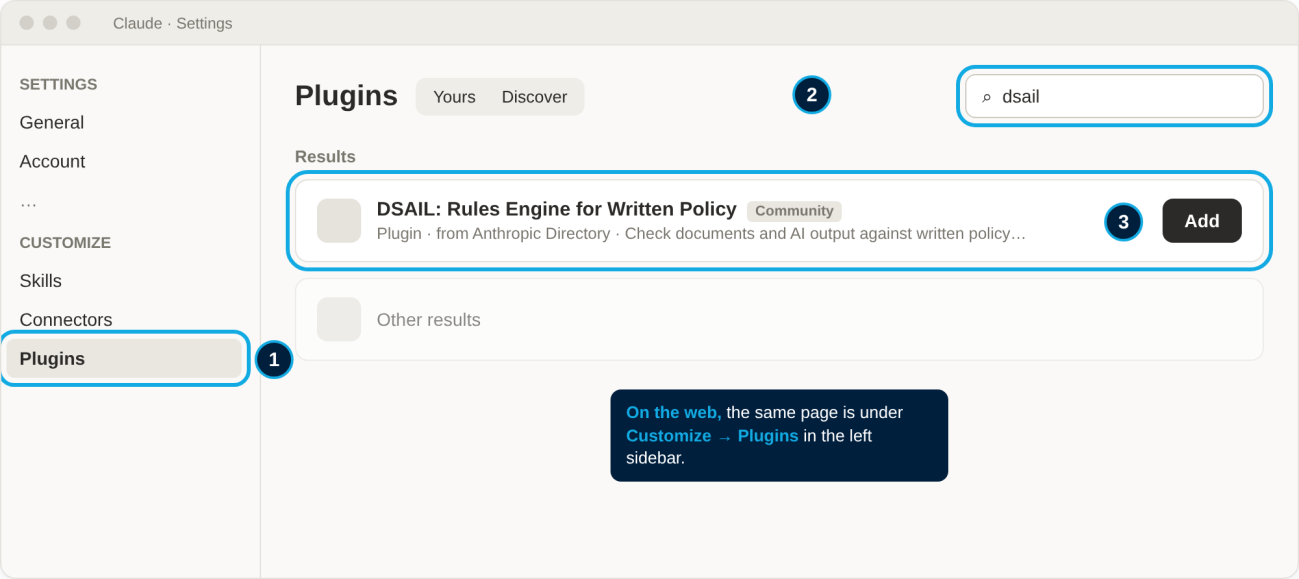Switch to the Discover tab

pyautogui.click(x=534, y=97)
